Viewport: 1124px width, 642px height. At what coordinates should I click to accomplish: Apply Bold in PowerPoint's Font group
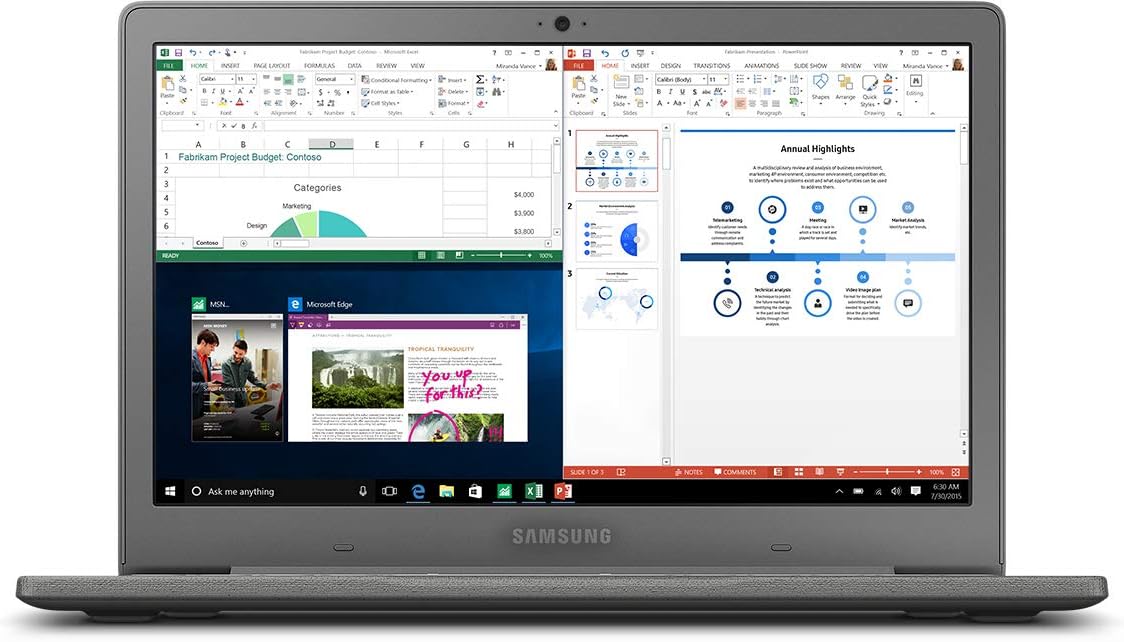tap(659, 92)
